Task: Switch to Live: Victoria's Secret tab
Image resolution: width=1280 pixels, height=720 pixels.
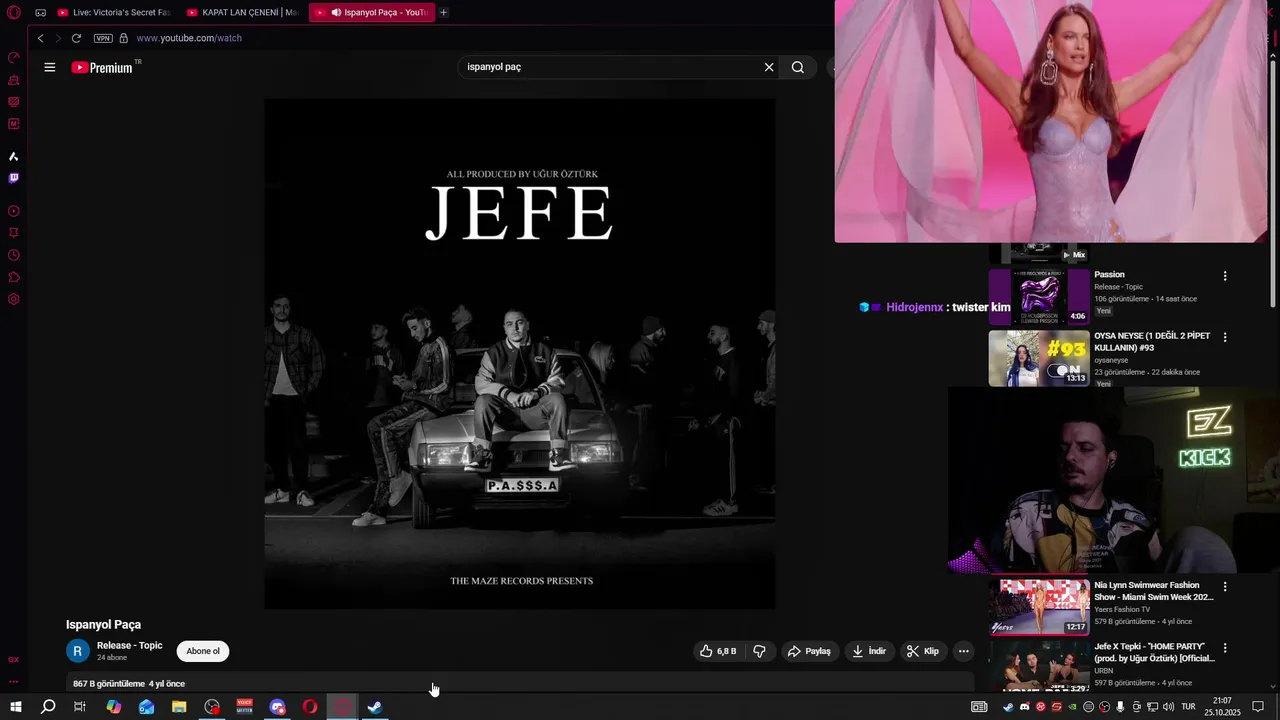Action: [x=115, y=12]
